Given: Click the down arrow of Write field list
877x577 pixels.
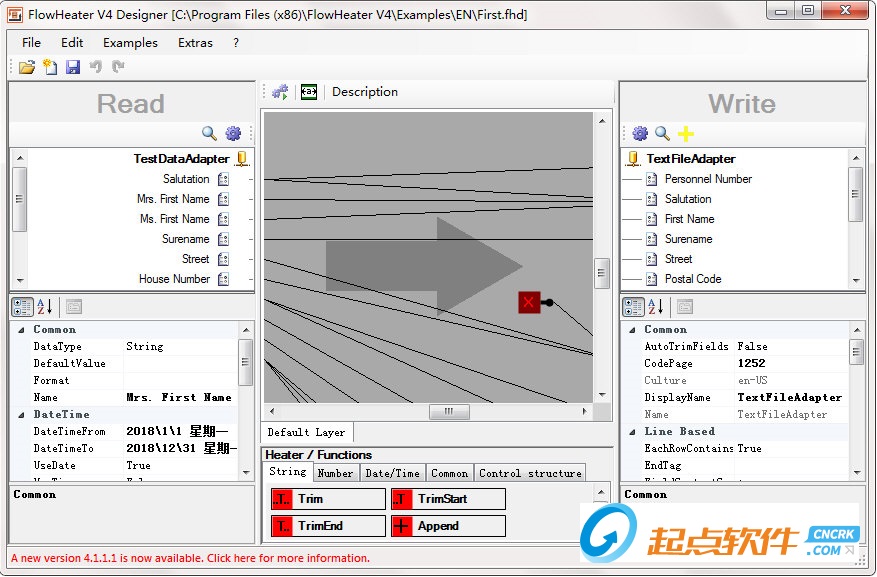Looking at the screenshot, I should (856, 280).
